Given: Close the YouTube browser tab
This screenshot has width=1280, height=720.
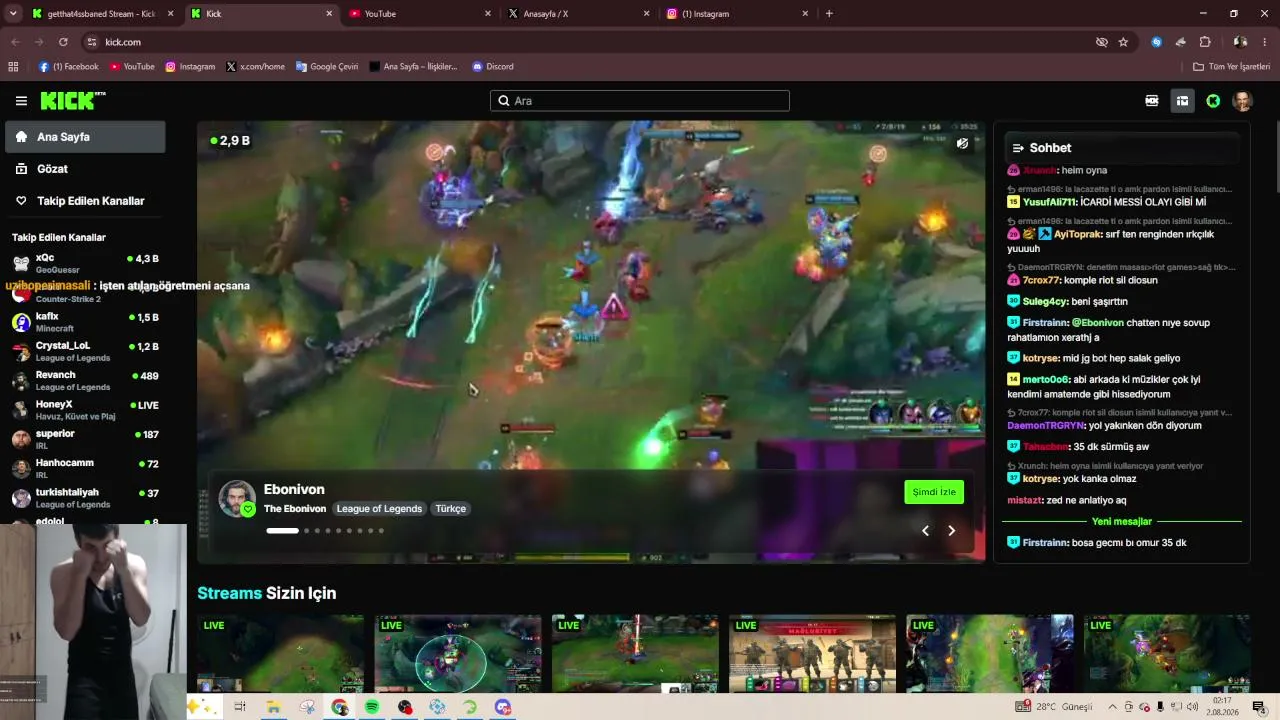Looking at the screenshot, I should (488, 14).
